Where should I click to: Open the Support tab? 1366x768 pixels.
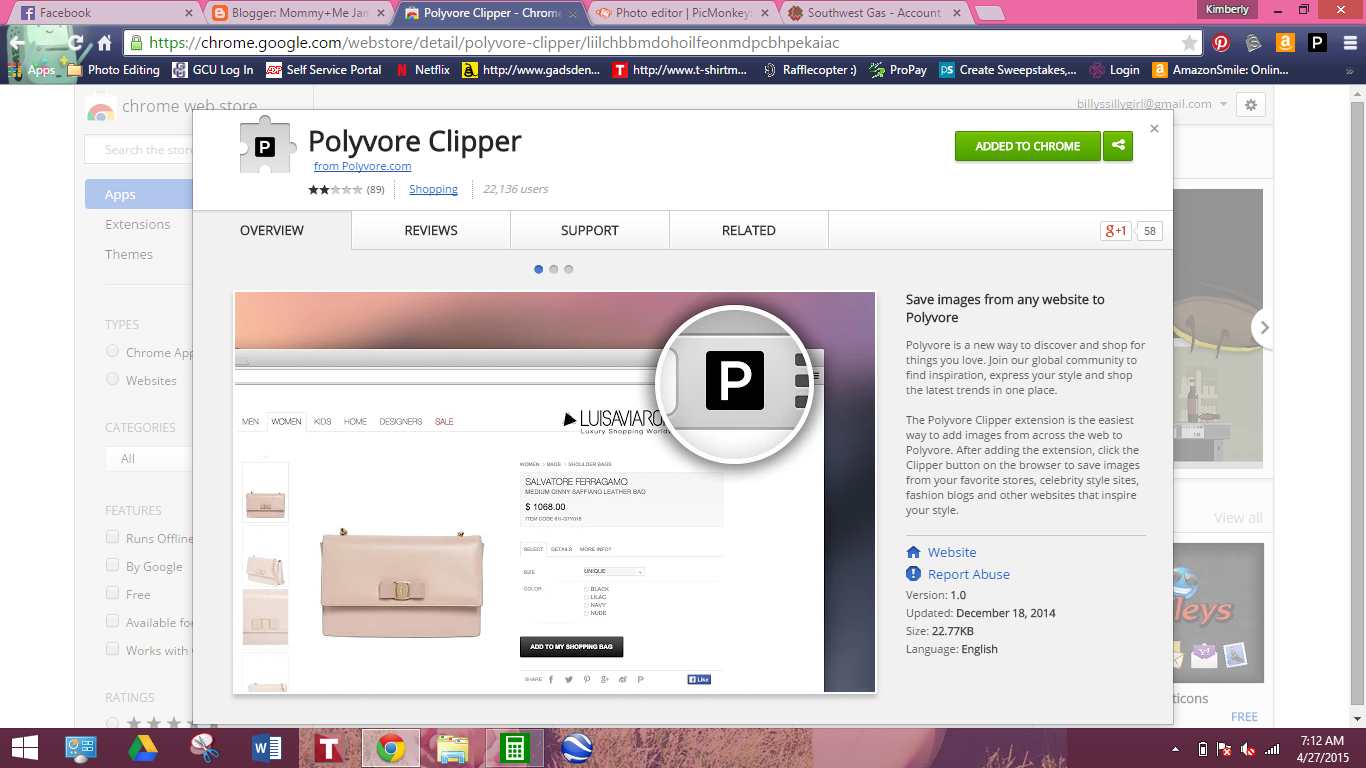[590, 230]
